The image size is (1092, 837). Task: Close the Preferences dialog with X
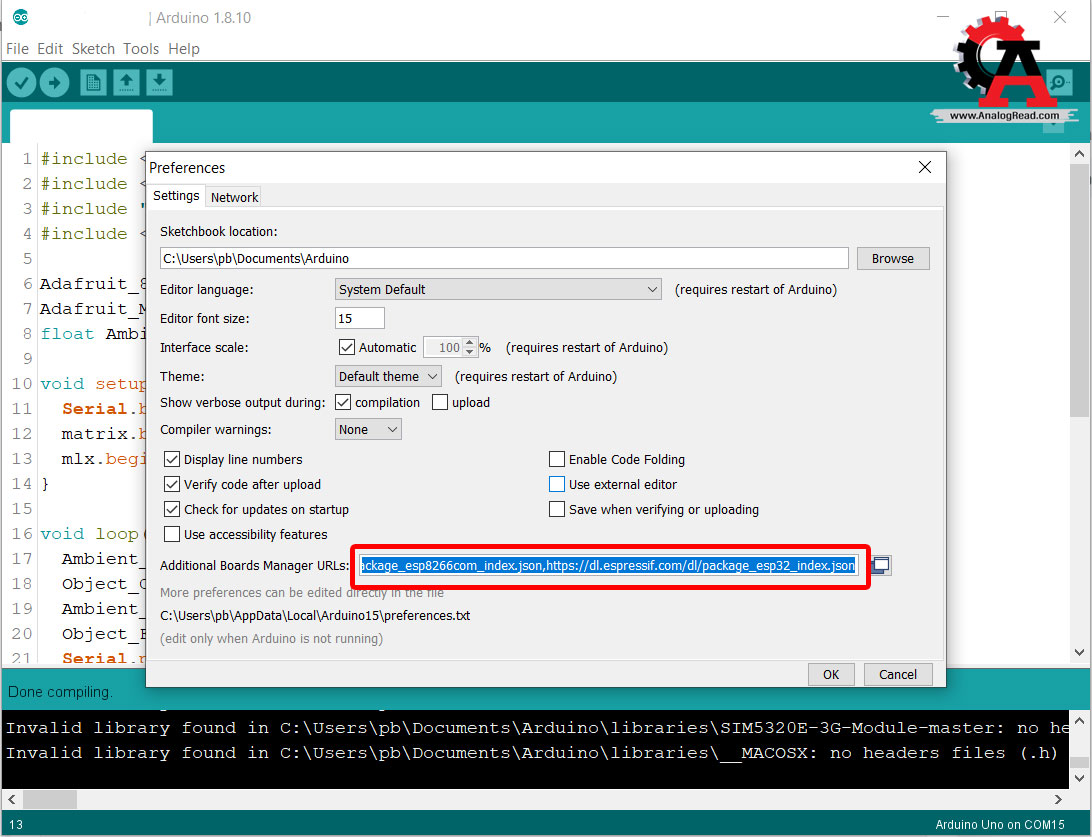925,167
